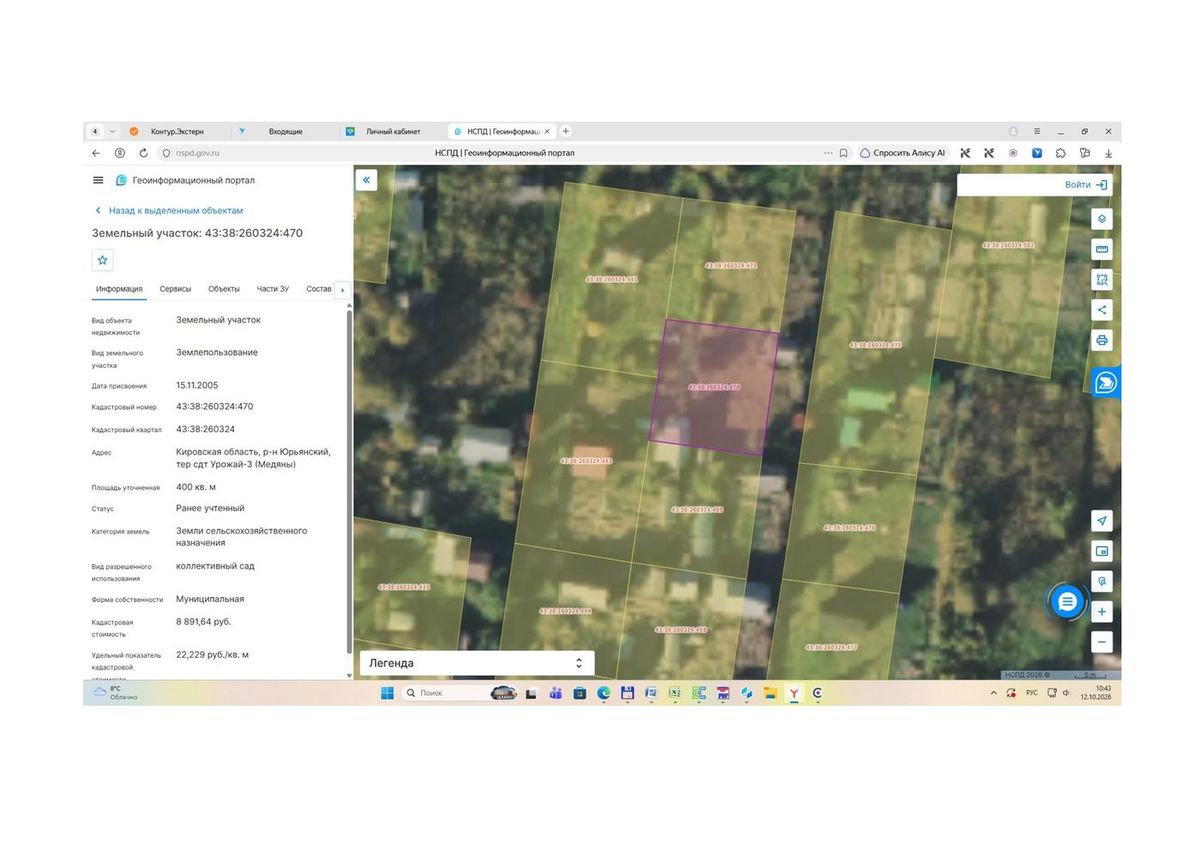Switch to Входящие browser tab

(x=285, y=131)
